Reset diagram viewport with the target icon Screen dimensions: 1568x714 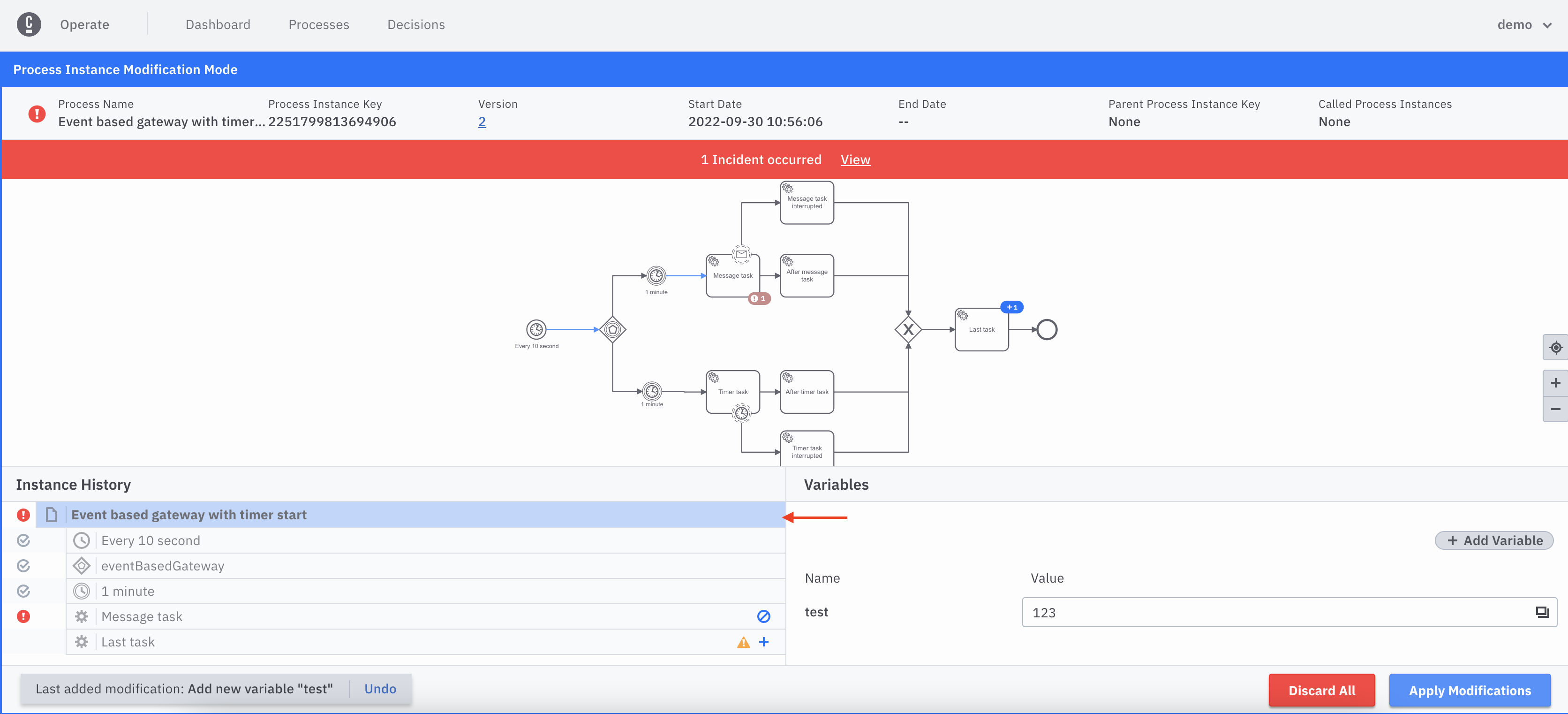[x=1555, y=347]
